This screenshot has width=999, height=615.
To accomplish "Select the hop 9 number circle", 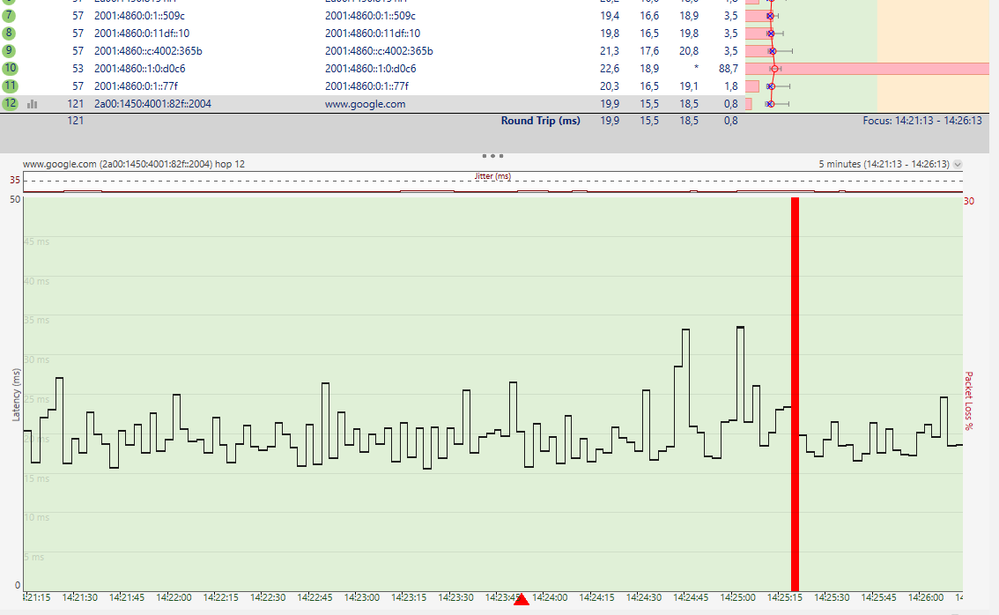I will [x=10, y=51].
